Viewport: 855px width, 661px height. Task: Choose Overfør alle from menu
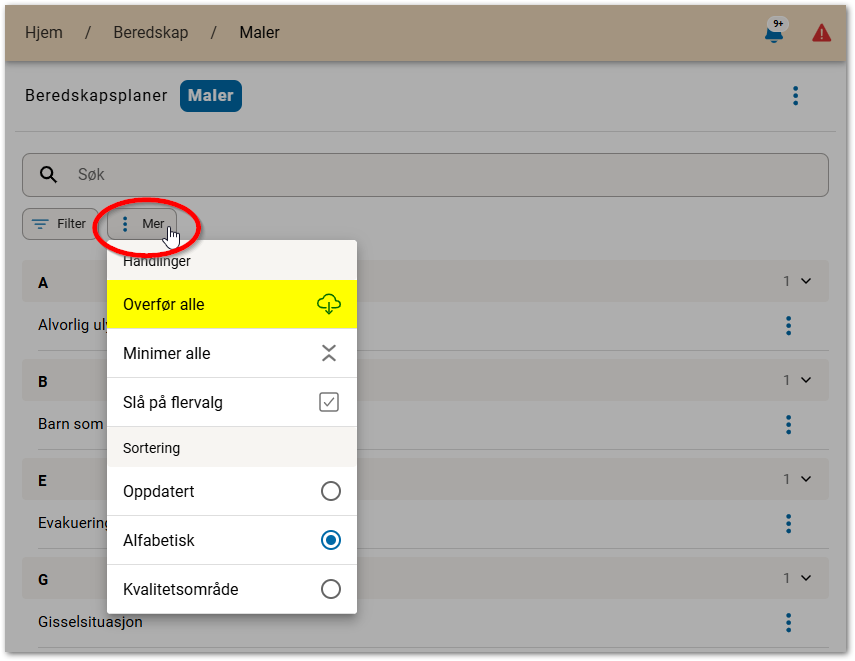(x=231, y=304)
